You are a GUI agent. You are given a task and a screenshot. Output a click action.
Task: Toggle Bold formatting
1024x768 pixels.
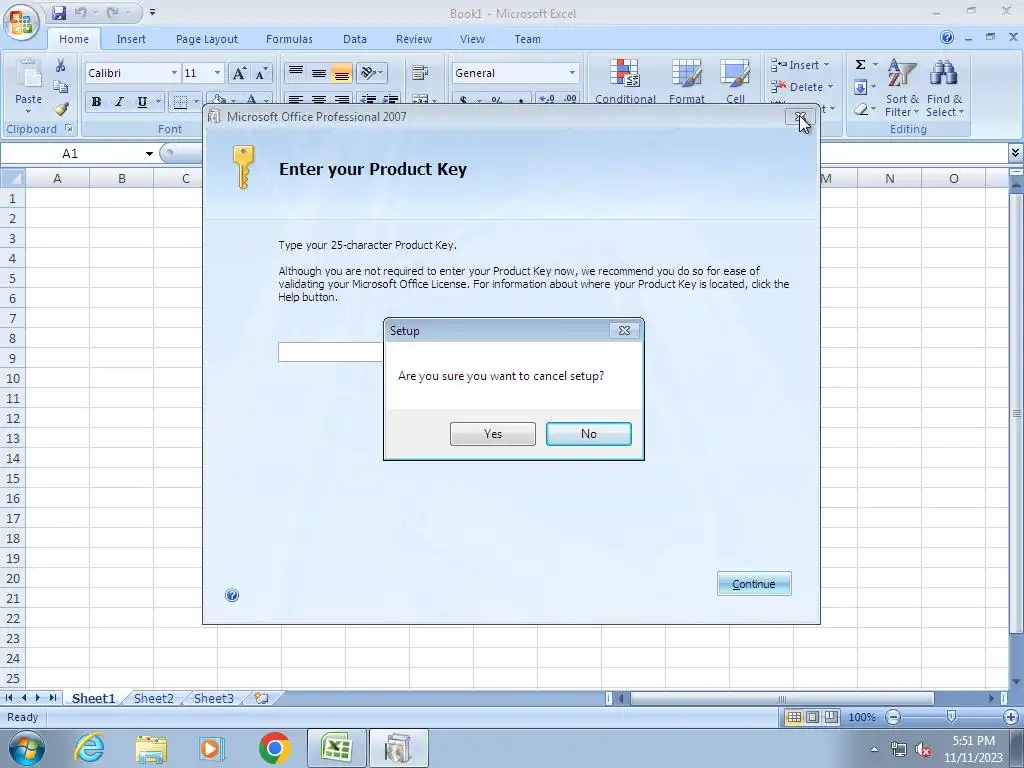pyautogui.click(x=97, y=102)
